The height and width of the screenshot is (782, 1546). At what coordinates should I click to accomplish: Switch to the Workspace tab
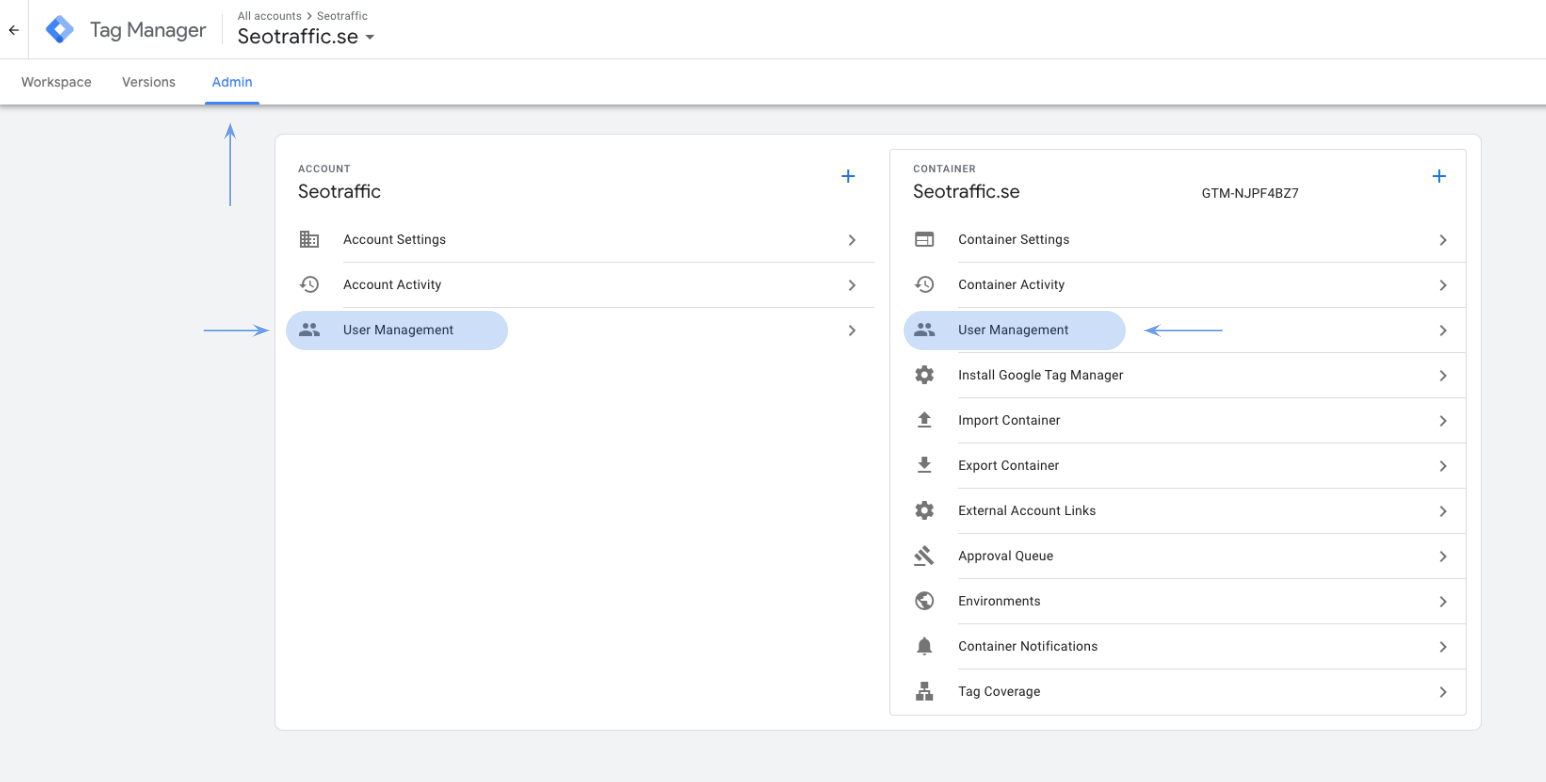56,82
